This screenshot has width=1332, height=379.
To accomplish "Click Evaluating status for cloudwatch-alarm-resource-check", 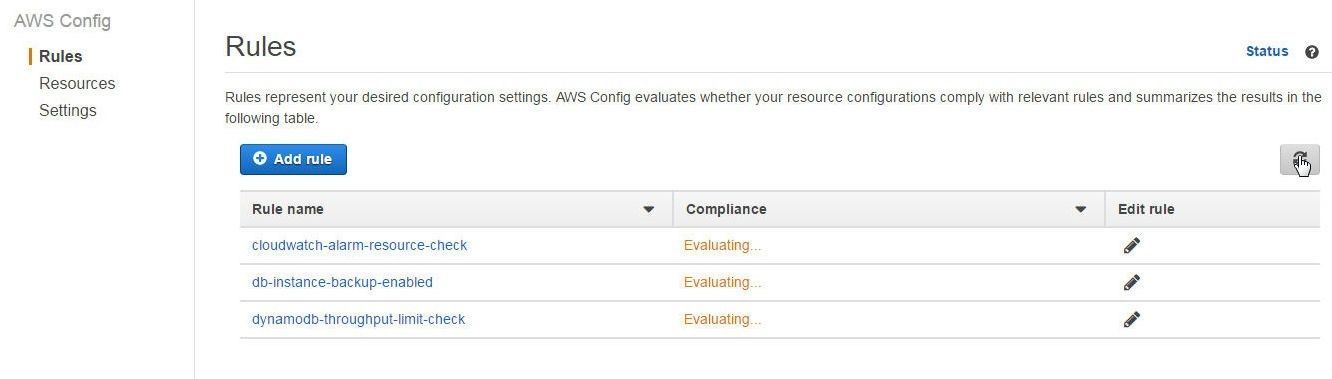I will click(x=722, y=245).
